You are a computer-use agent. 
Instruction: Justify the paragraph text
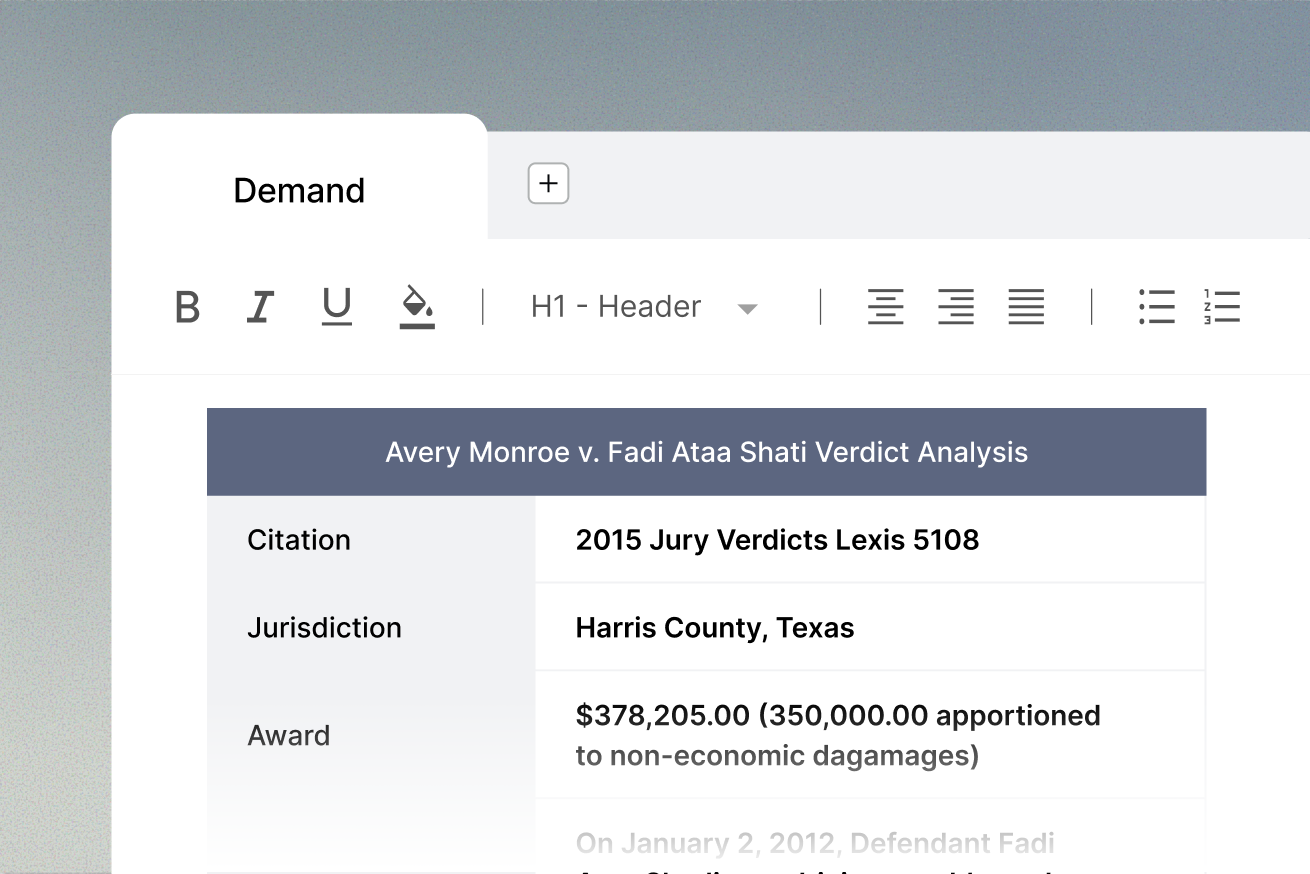click(1026, 307)
